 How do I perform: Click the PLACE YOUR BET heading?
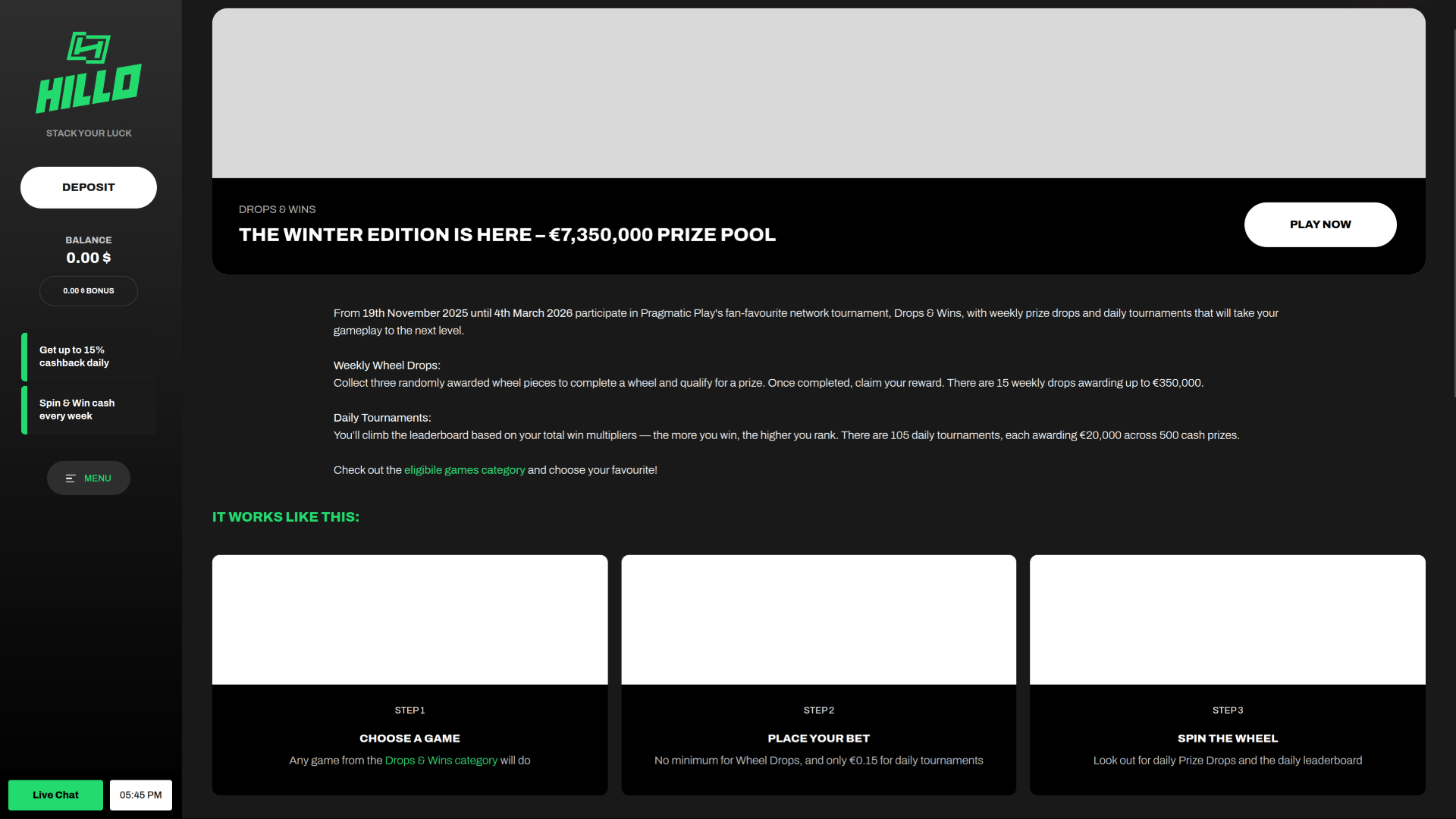coord(818,739)
